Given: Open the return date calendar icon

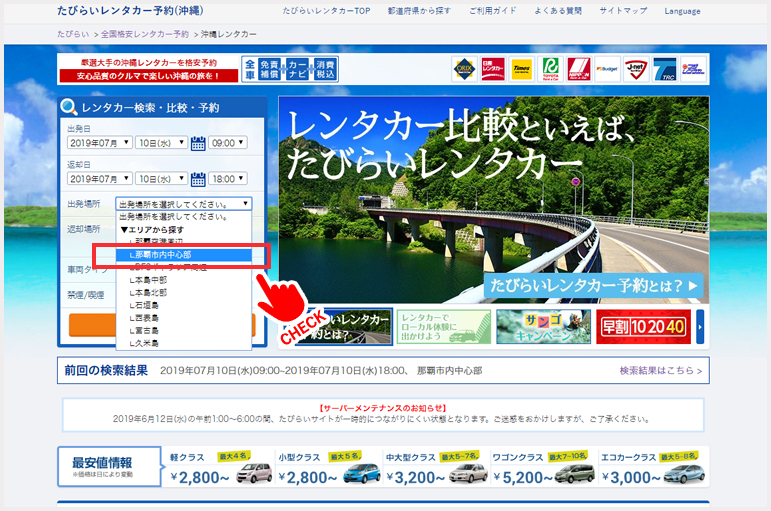Looking at the screenshot, I should 198,180.
